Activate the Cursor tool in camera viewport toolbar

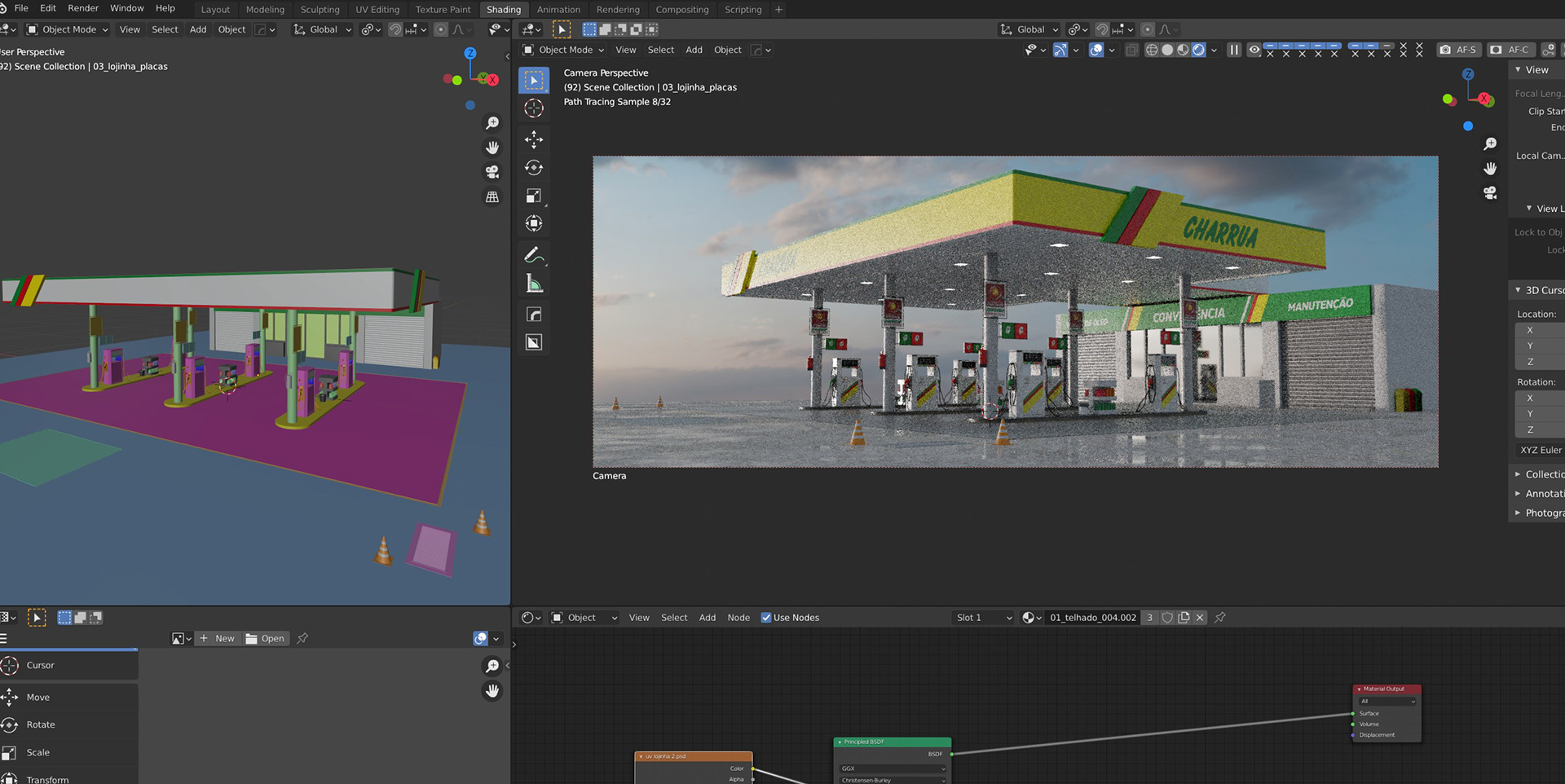[534, 108]
